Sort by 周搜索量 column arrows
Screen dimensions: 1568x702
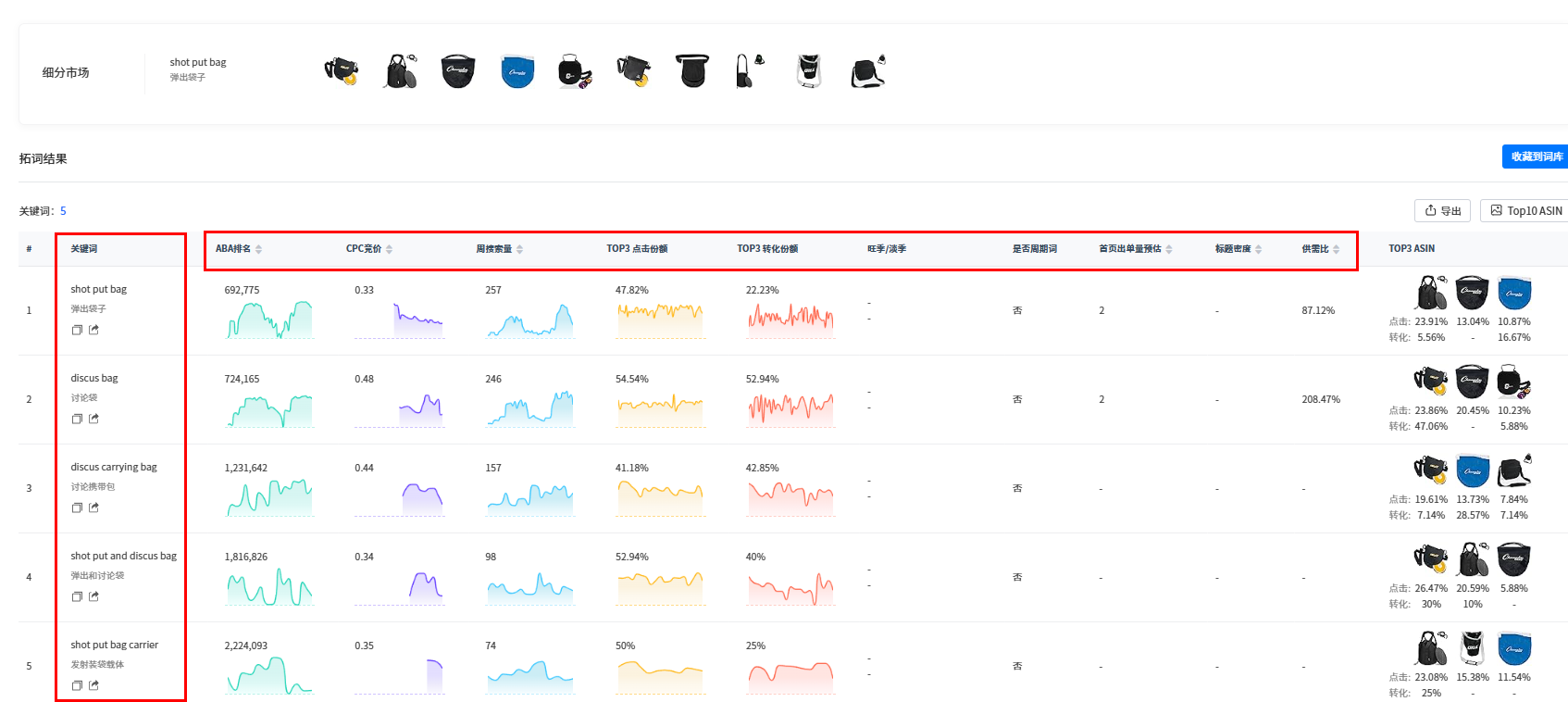[520, 249]
